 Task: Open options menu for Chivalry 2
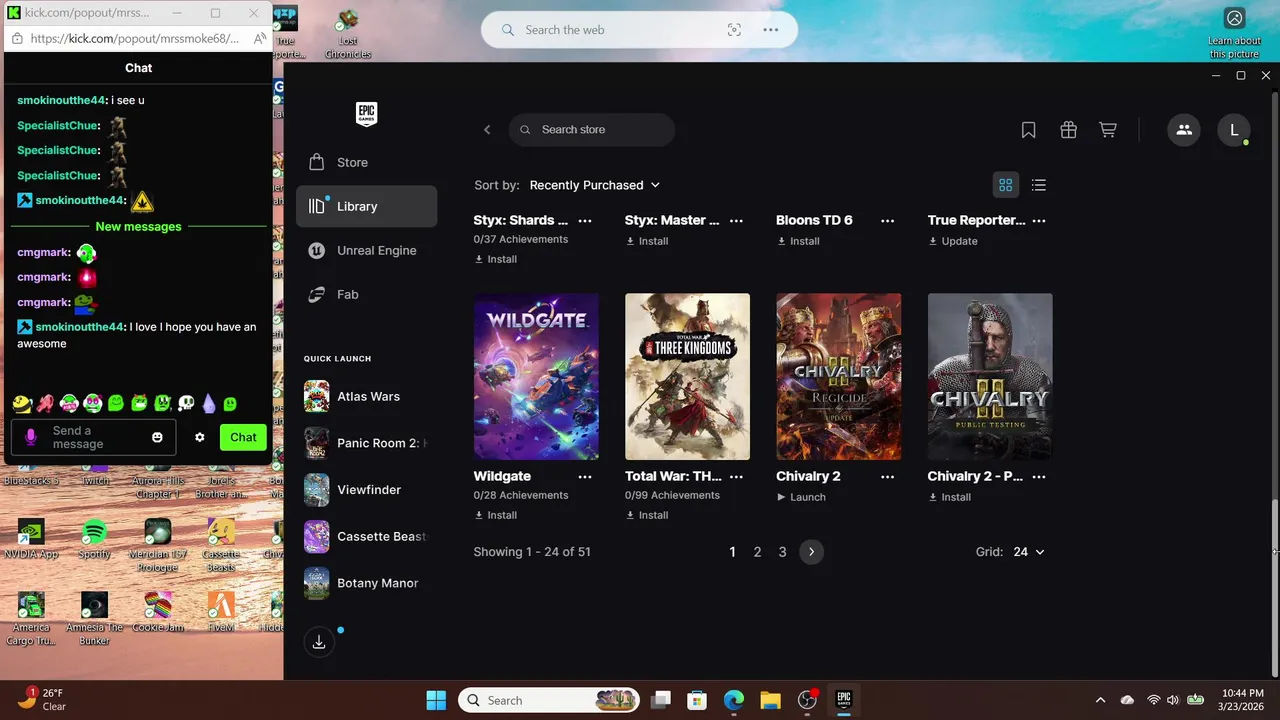coord(888,477)
